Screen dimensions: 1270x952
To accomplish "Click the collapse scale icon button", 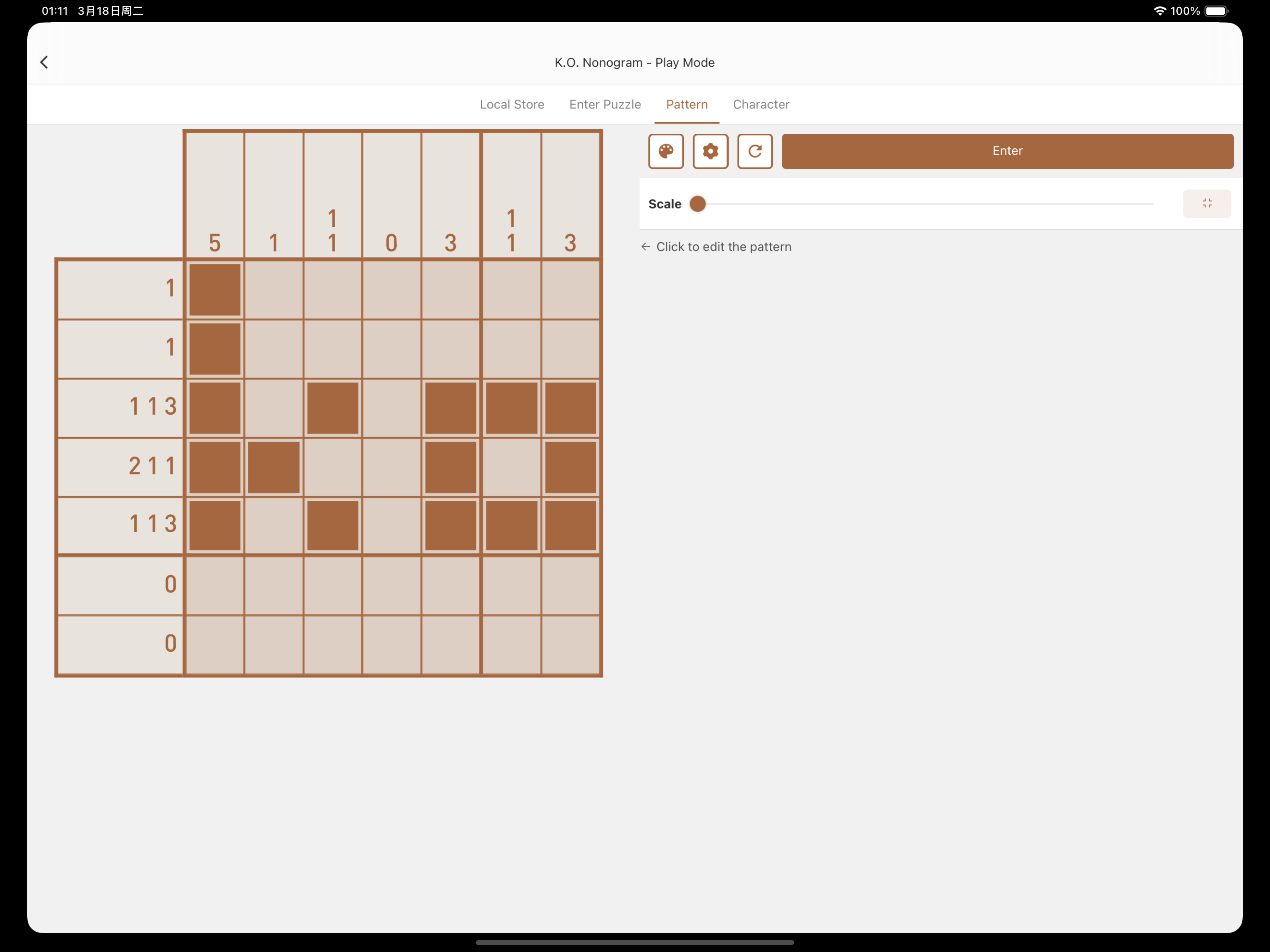I will (x=1206, y=203).
